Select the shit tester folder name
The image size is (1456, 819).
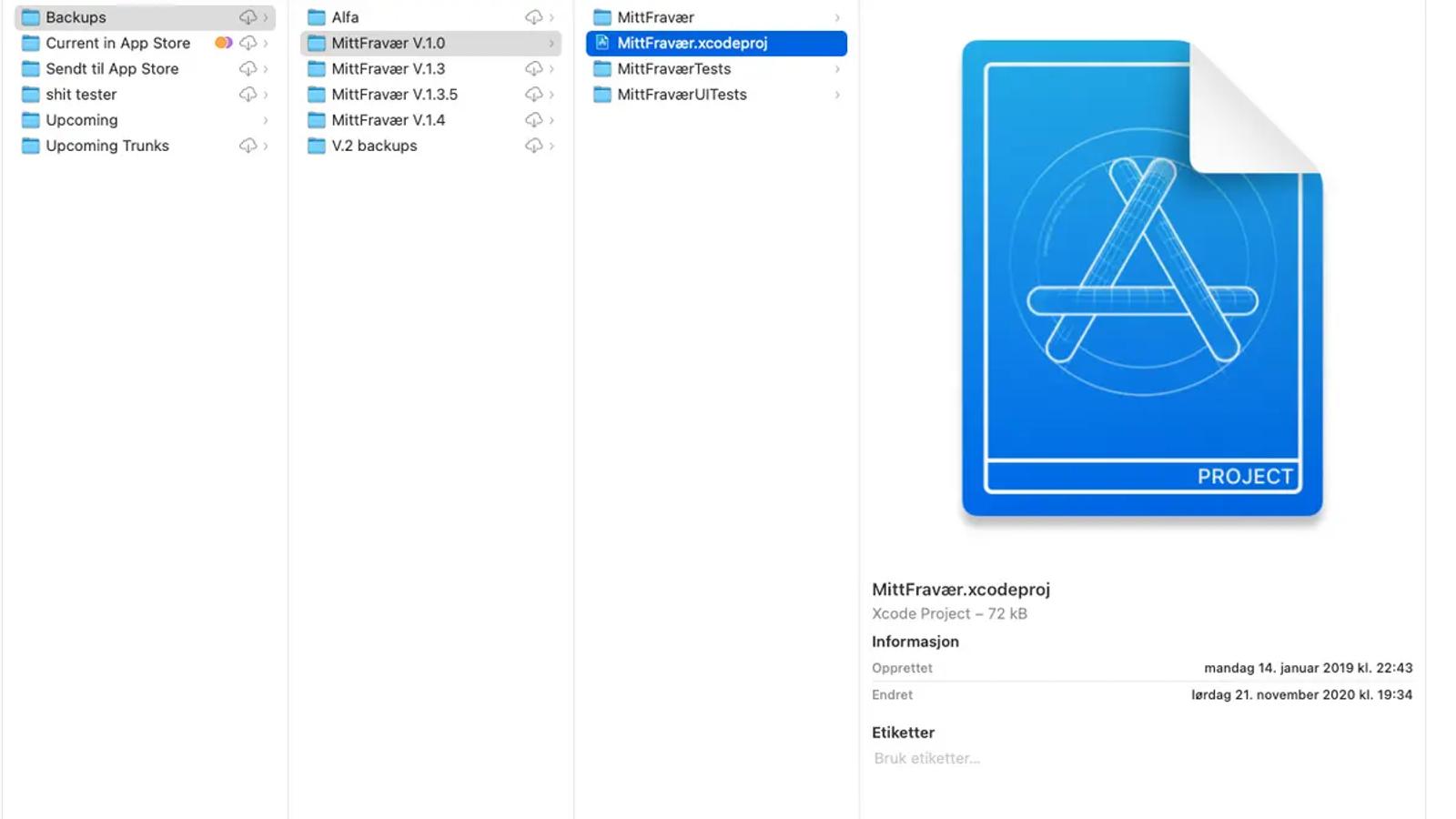(81, 94)
